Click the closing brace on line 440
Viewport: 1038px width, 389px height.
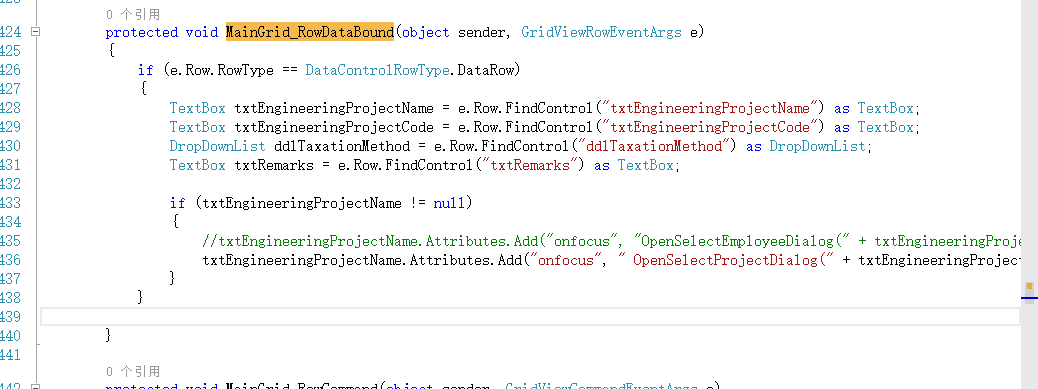coord(109,335)
